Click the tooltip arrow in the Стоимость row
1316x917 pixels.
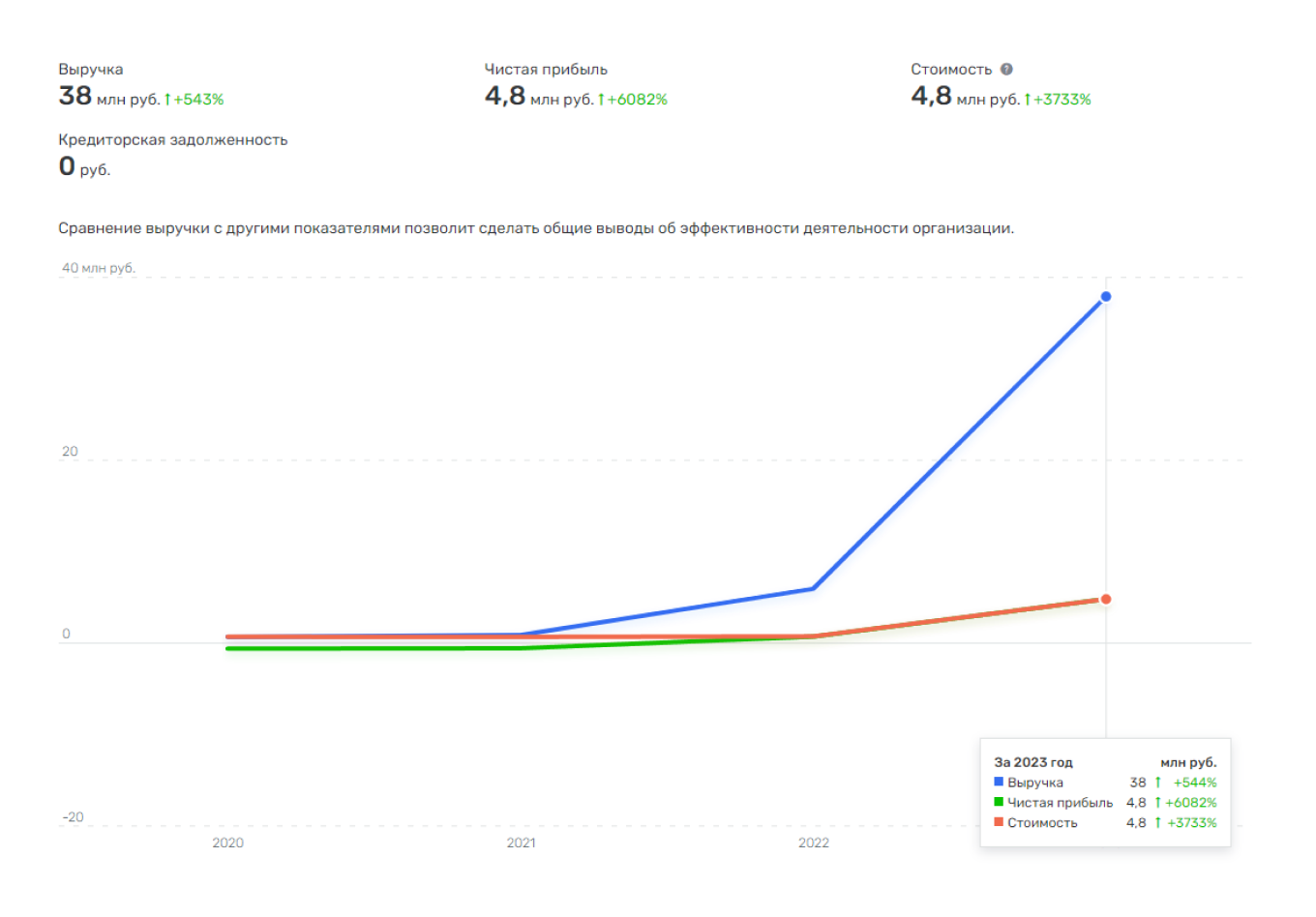click(x=1157, y=823)
